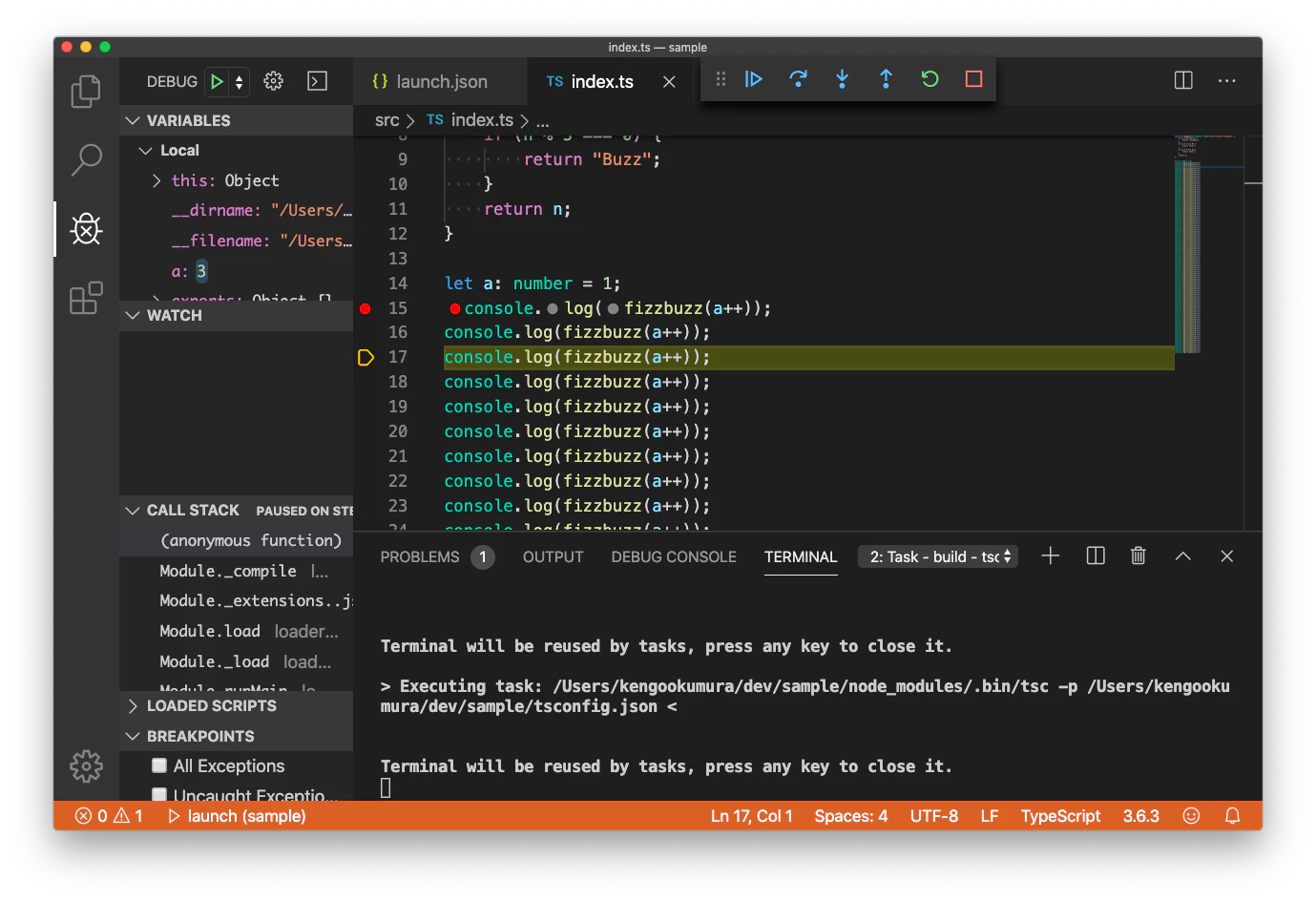Step out of the current function

[x=886, y=79]
